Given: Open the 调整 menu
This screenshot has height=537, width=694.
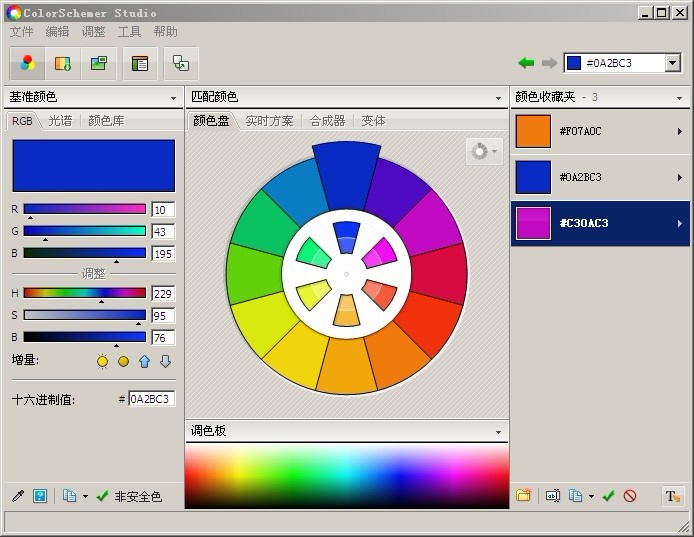Looking at the screenshot, I should (x=93, y=31).
